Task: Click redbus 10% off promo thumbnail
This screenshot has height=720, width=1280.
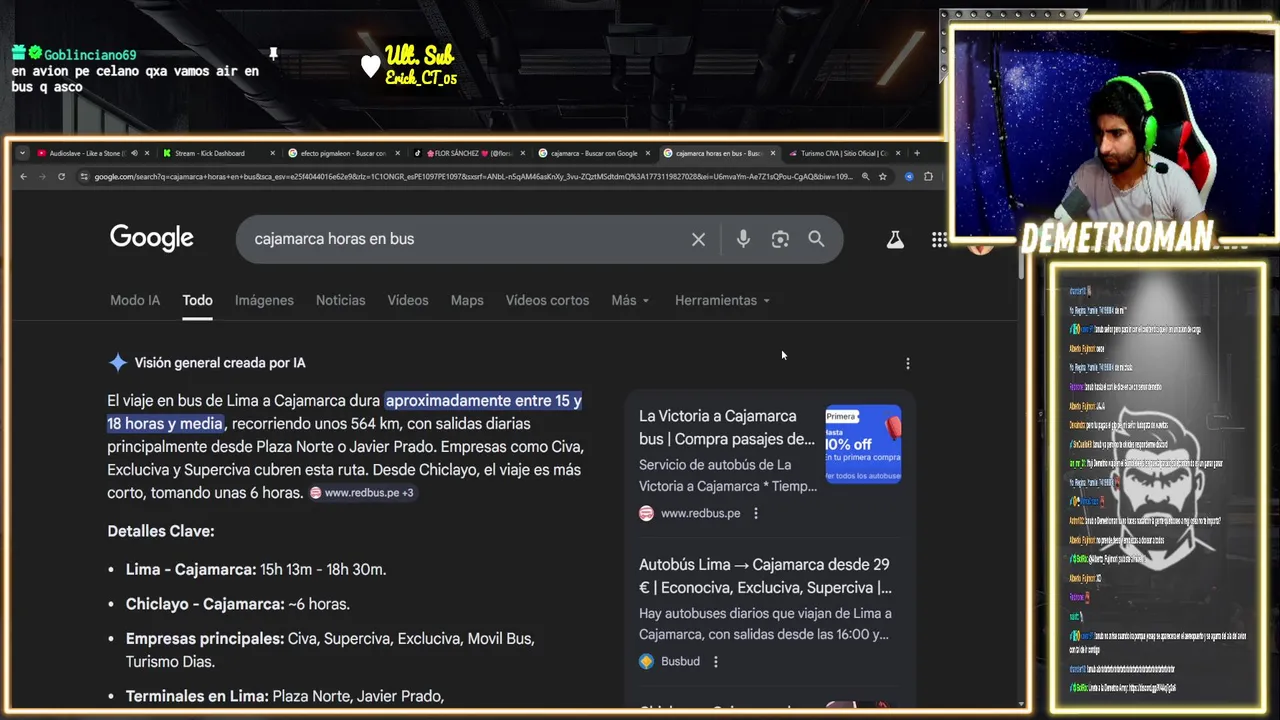Action: point(863,444)
